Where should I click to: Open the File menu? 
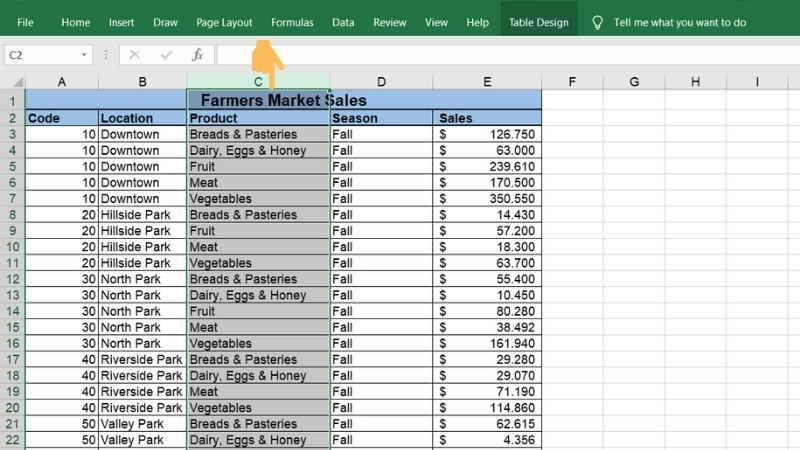[x=25, y=22]
